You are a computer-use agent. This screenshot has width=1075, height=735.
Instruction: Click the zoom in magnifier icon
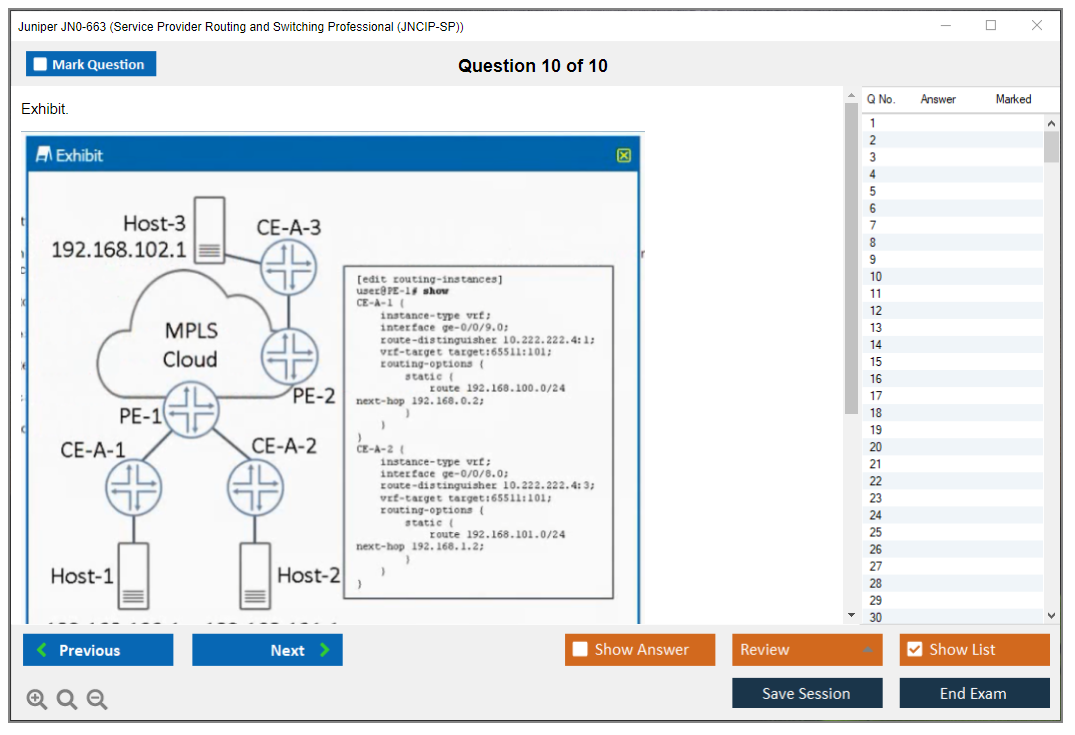37,700
